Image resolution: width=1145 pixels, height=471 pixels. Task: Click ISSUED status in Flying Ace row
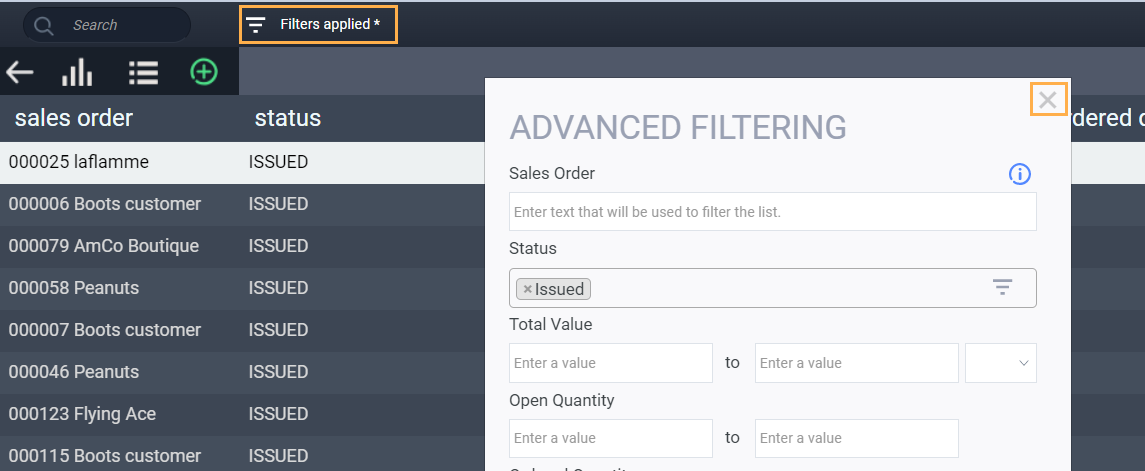click(278, 414)
